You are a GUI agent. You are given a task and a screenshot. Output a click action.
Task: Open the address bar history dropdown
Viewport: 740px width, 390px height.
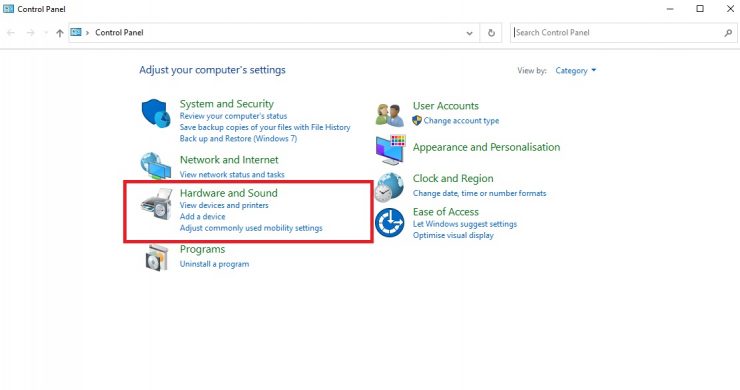tap(470, 33)
